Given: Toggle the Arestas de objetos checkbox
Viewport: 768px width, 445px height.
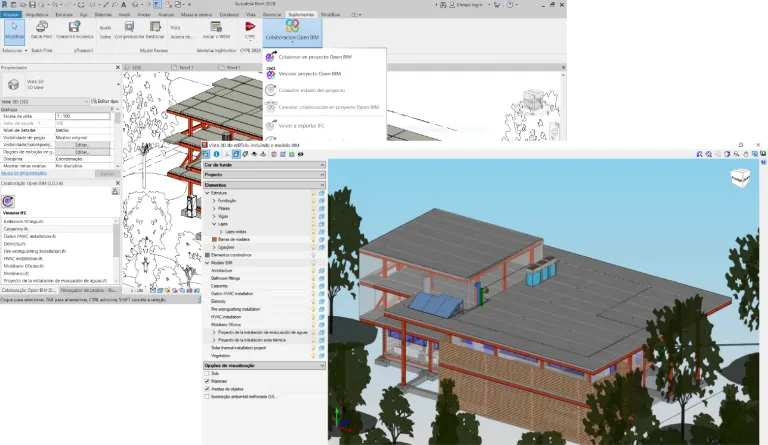Looking at the screenshot, I should (207, 389).
